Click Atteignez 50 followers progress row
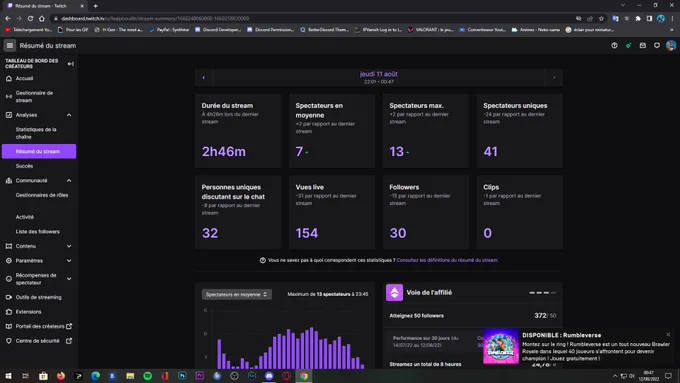680x383 pixels. click(x=473, y=316)
